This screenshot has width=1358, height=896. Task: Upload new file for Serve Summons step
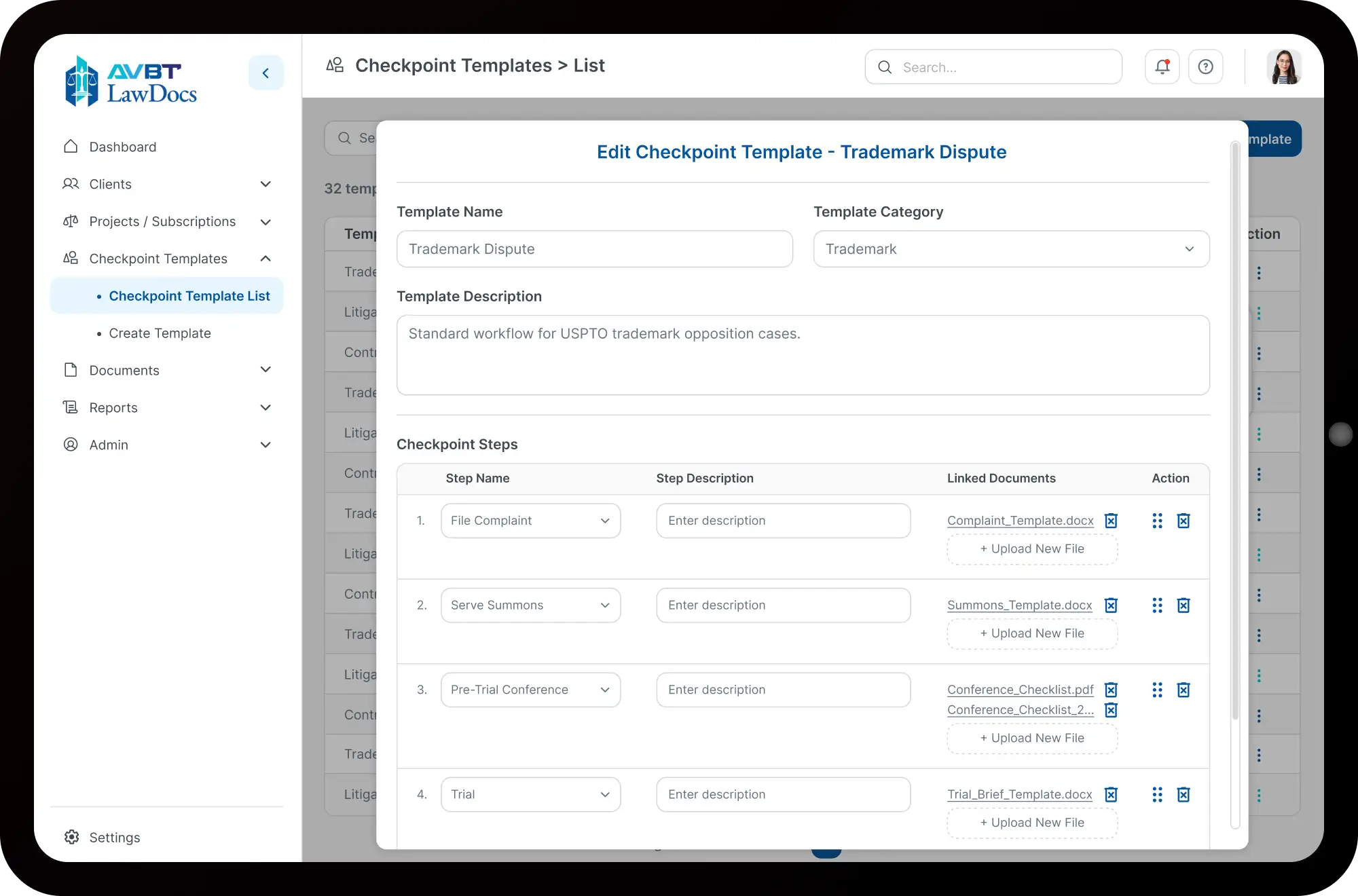1032,633
